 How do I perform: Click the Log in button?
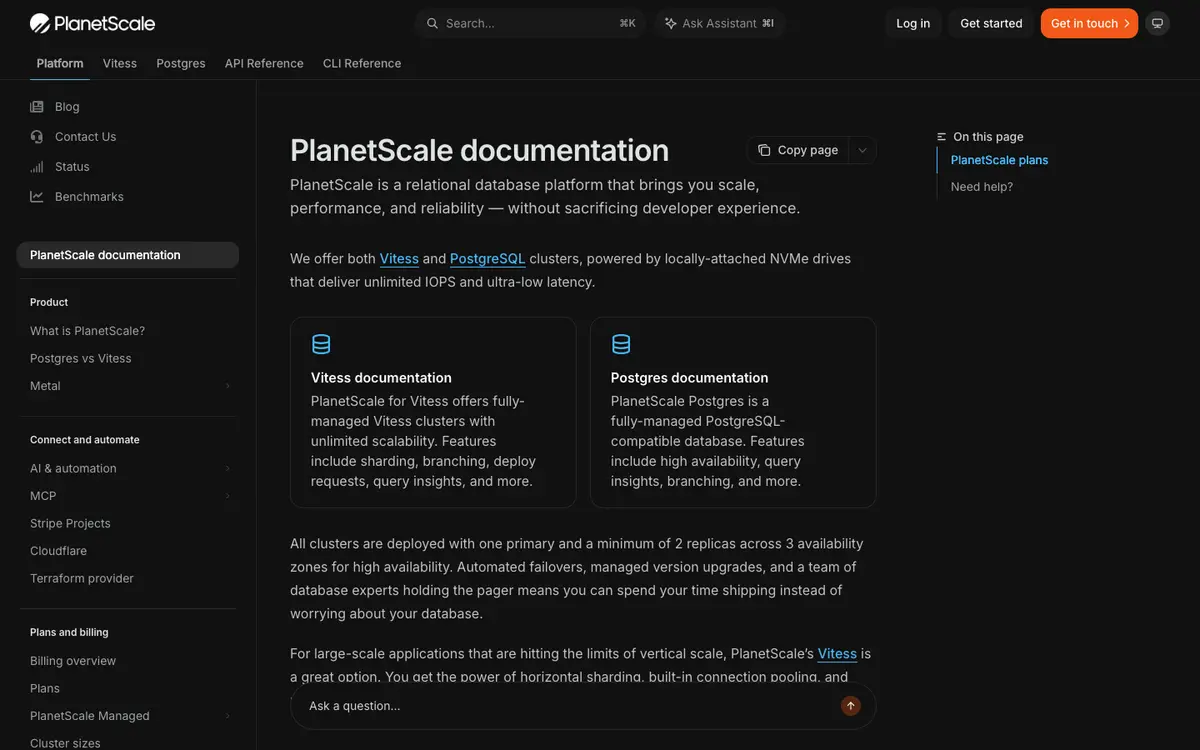913,23
